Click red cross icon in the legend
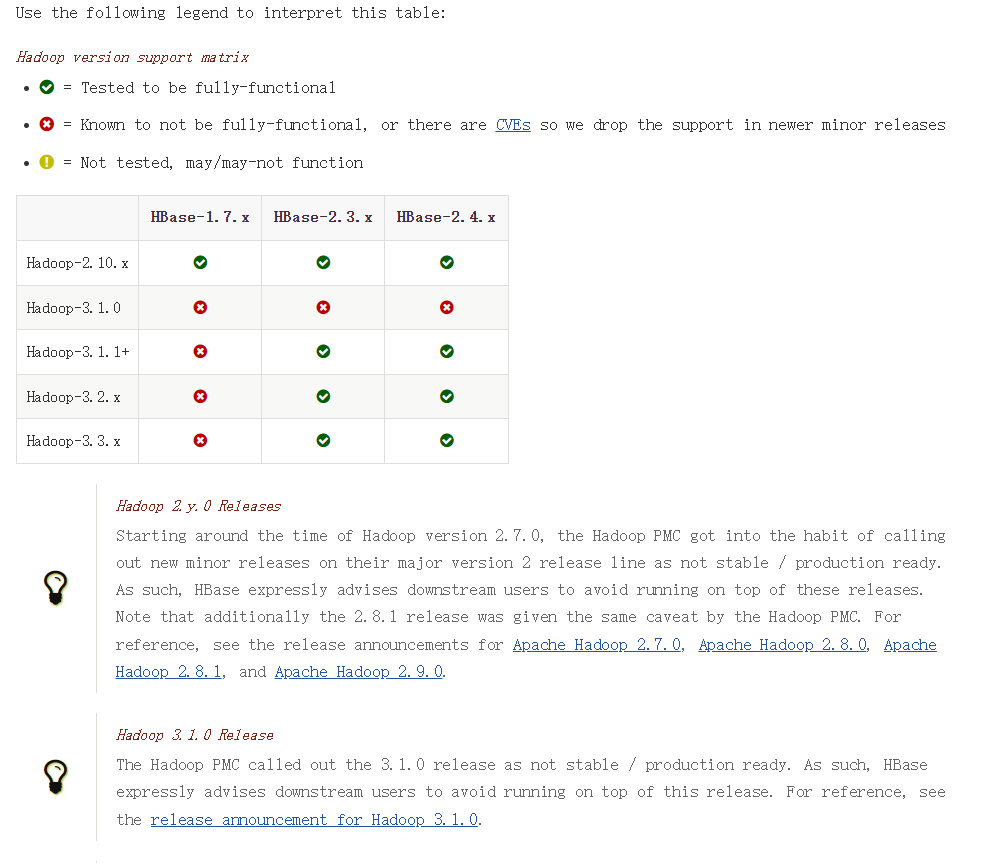 [47, 124]
